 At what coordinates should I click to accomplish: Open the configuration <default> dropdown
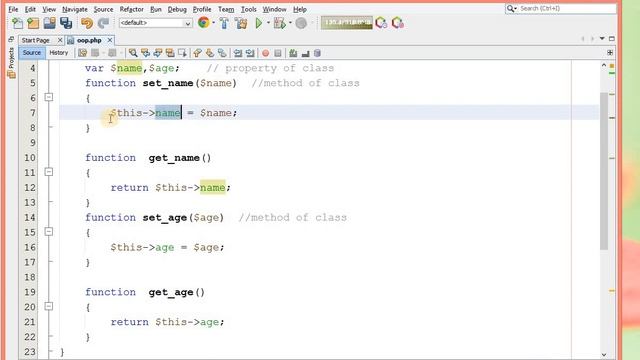[x=156, y=23]
